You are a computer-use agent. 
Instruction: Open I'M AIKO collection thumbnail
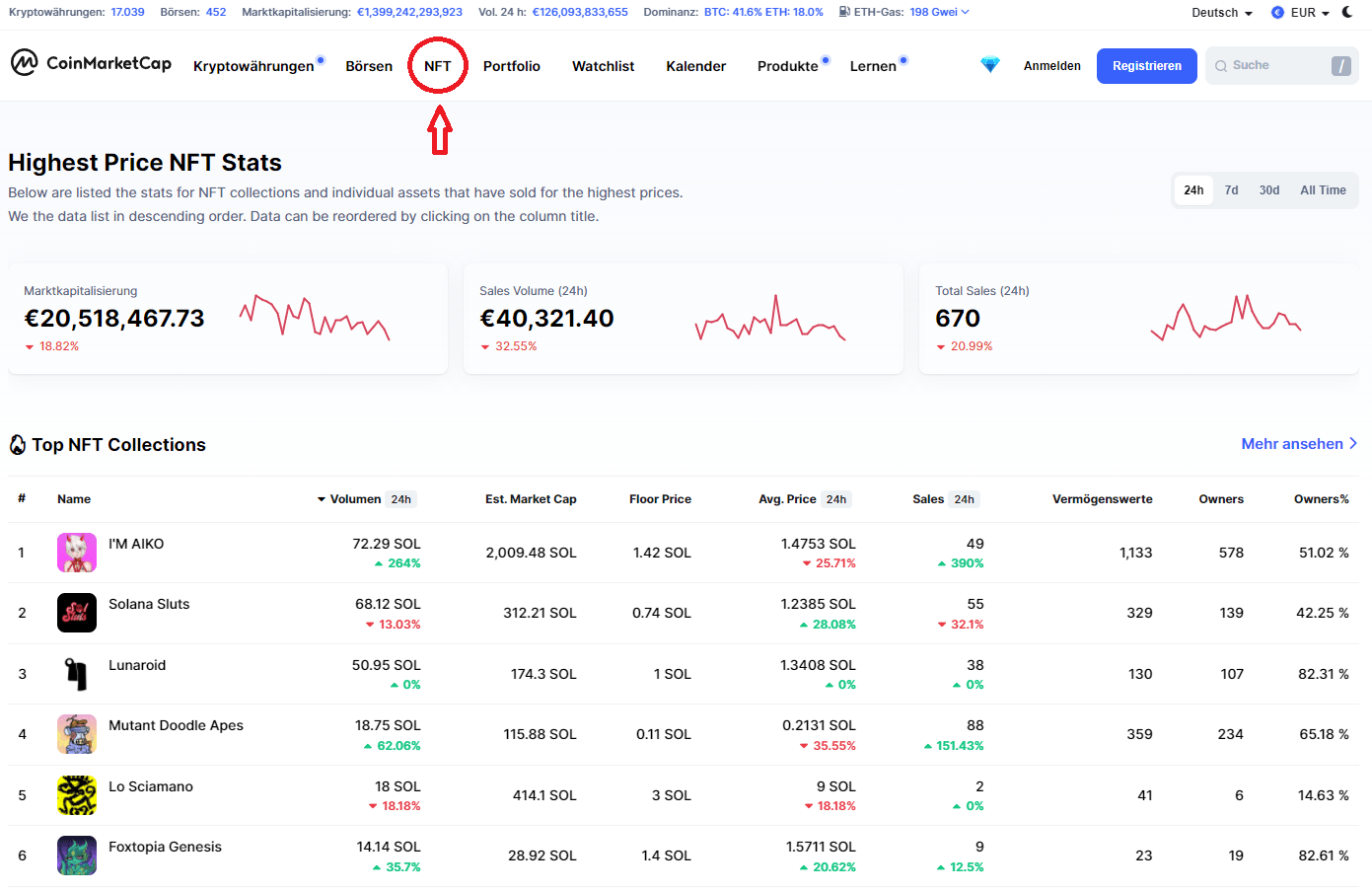point(77,553)
